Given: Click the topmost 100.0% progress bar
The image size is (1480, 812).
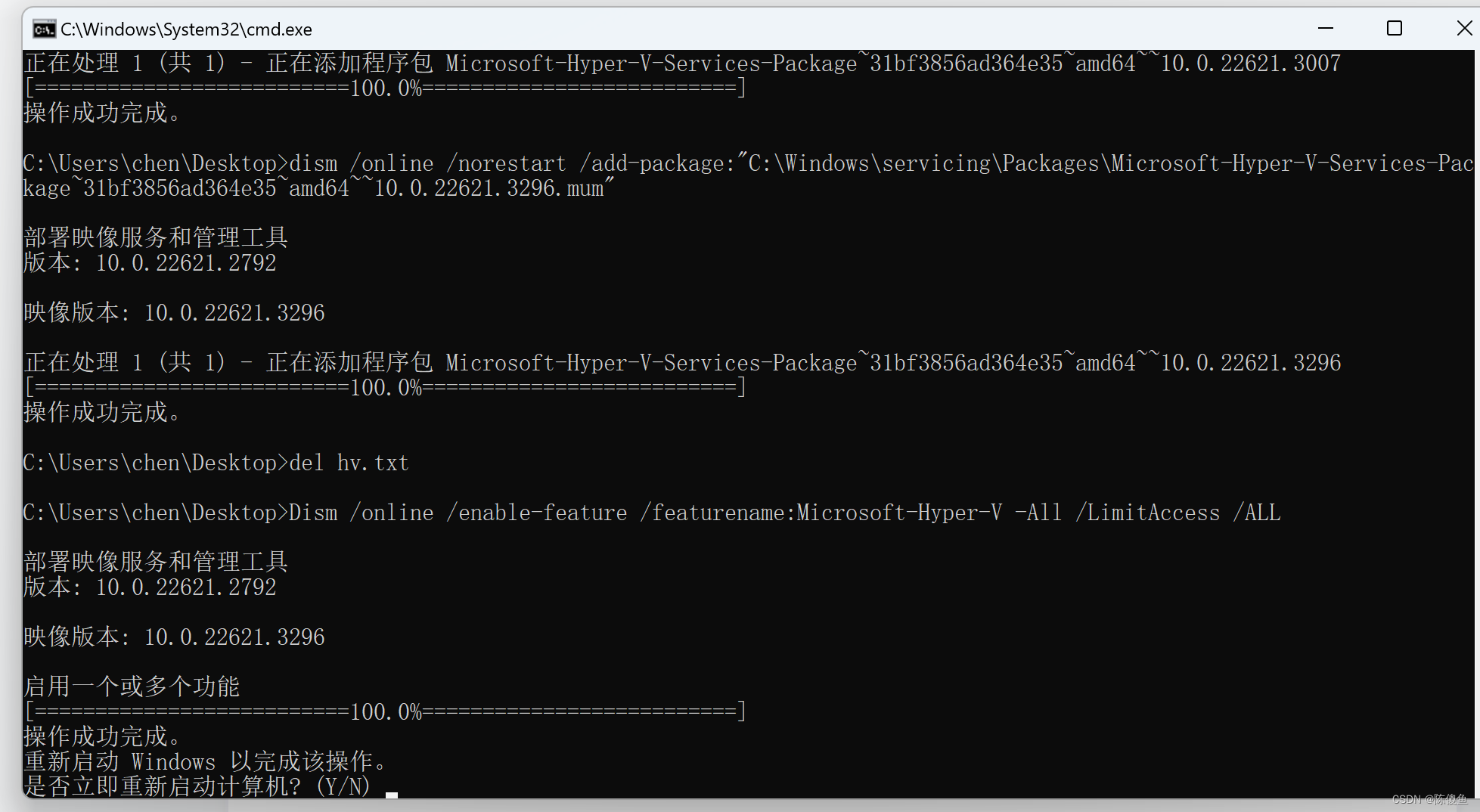Looking at the screenshot, I should pos(386,88).
